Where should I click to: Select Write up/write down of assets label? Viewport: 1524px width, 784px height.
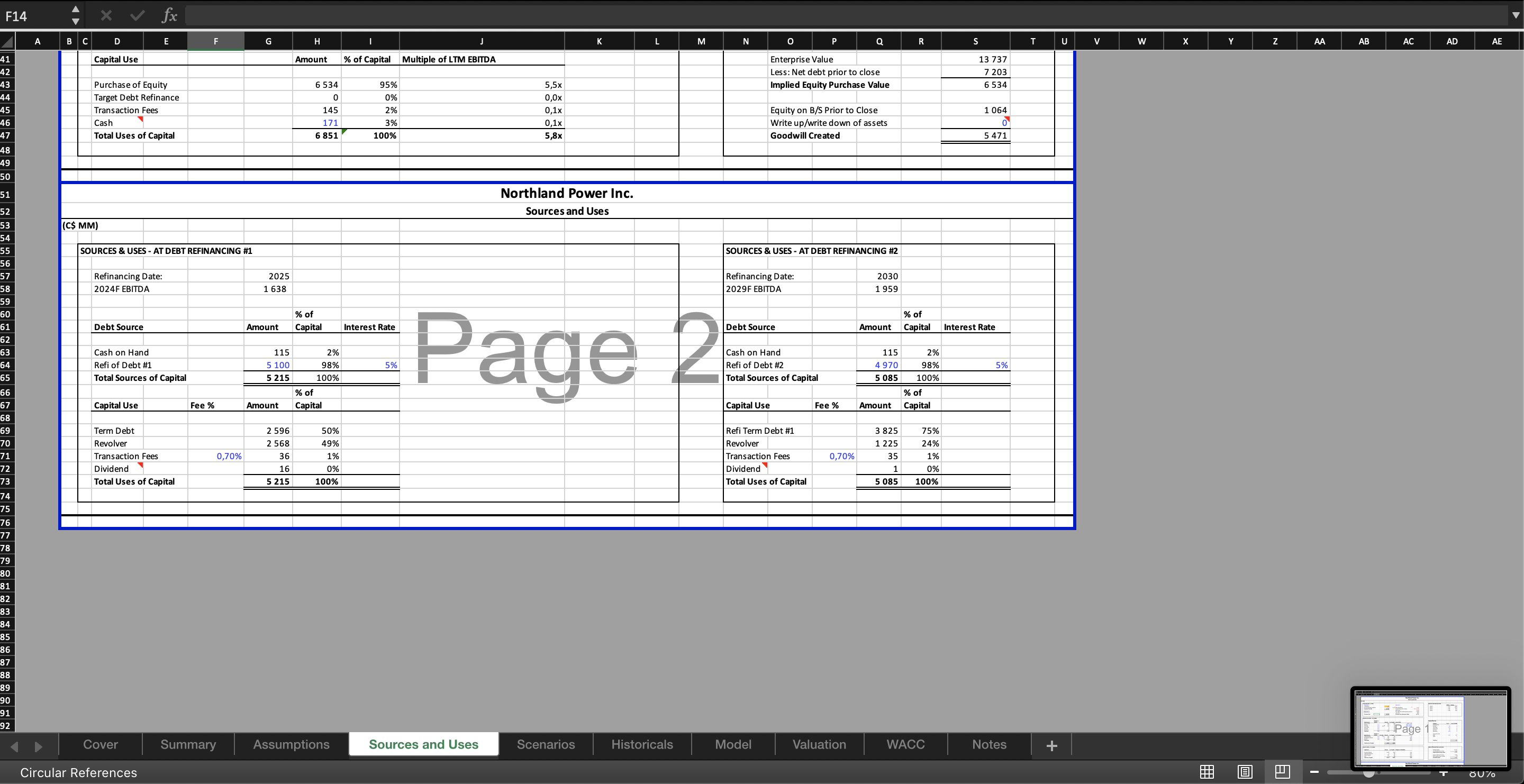tap(828, 122)
